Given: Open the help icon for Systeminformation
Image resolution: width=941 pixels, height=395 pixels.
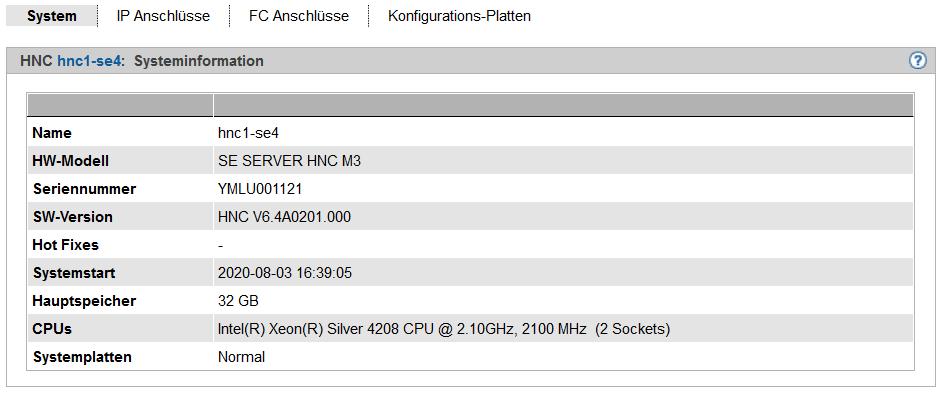Looking at the screenshot, I should coord(918,61).
